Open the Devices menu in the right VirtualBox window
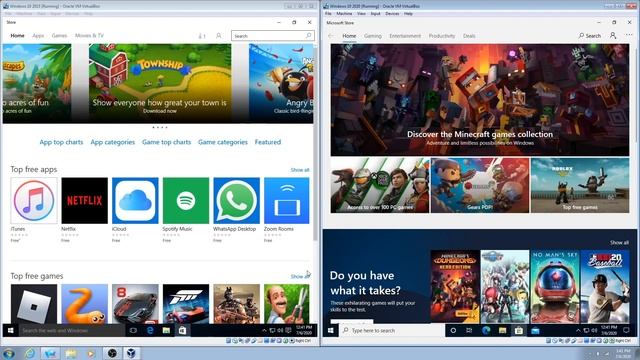The image size is (640, 360). coord(392,13)
